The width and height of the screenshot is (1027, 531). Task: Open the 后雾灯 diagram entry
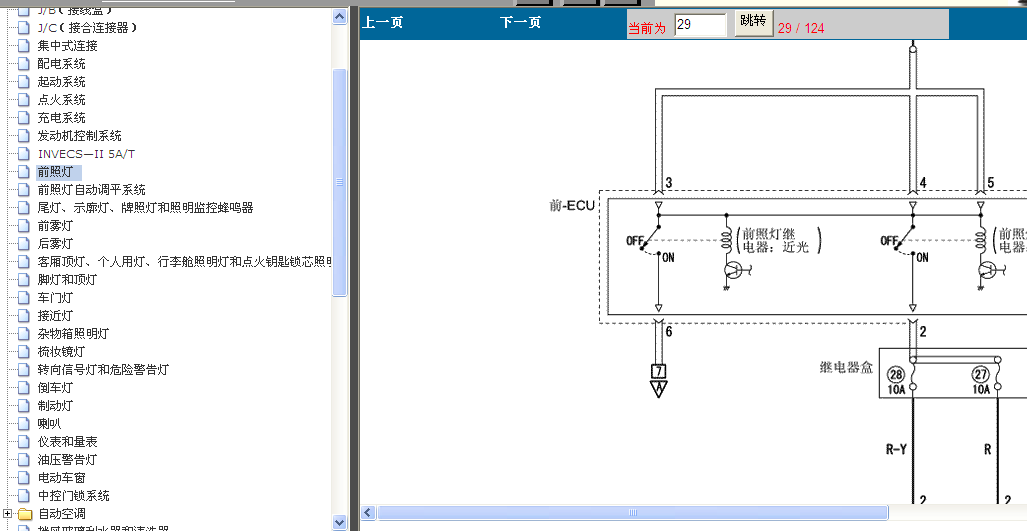coord(56,244)
